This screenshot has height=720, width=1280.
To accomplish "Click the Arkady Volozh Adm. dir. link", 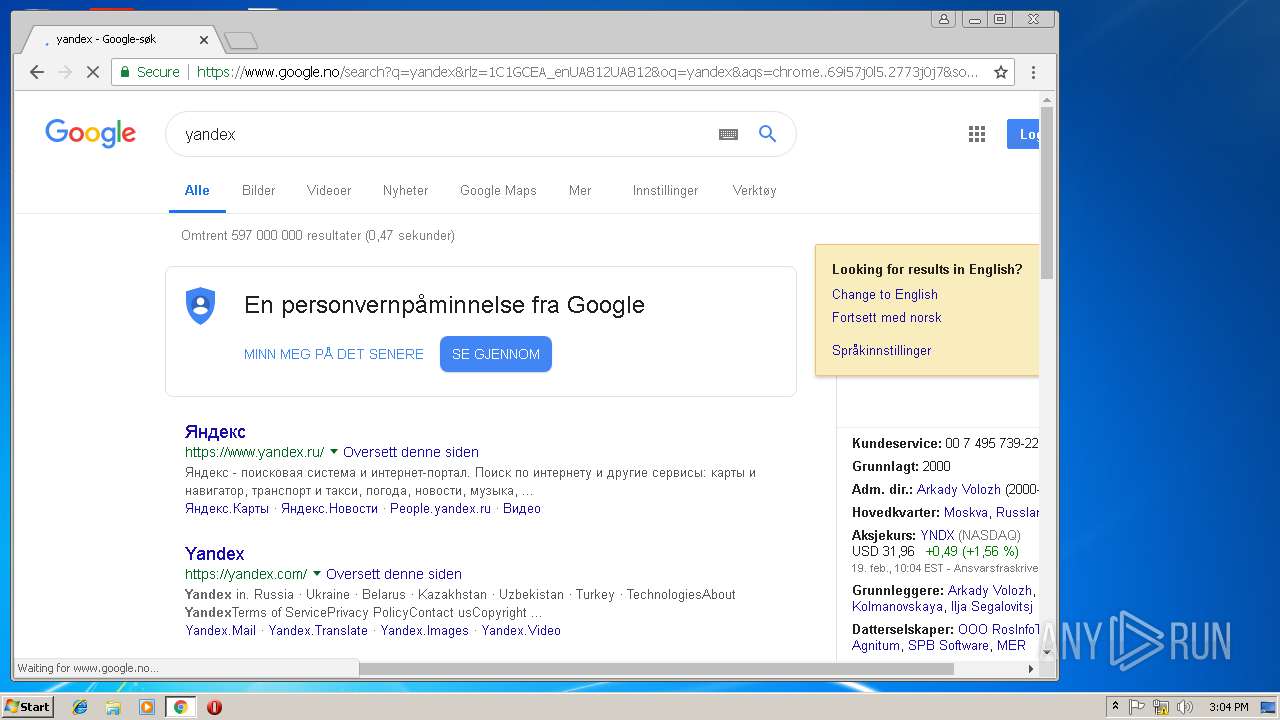I will click(x=959, y=489).
